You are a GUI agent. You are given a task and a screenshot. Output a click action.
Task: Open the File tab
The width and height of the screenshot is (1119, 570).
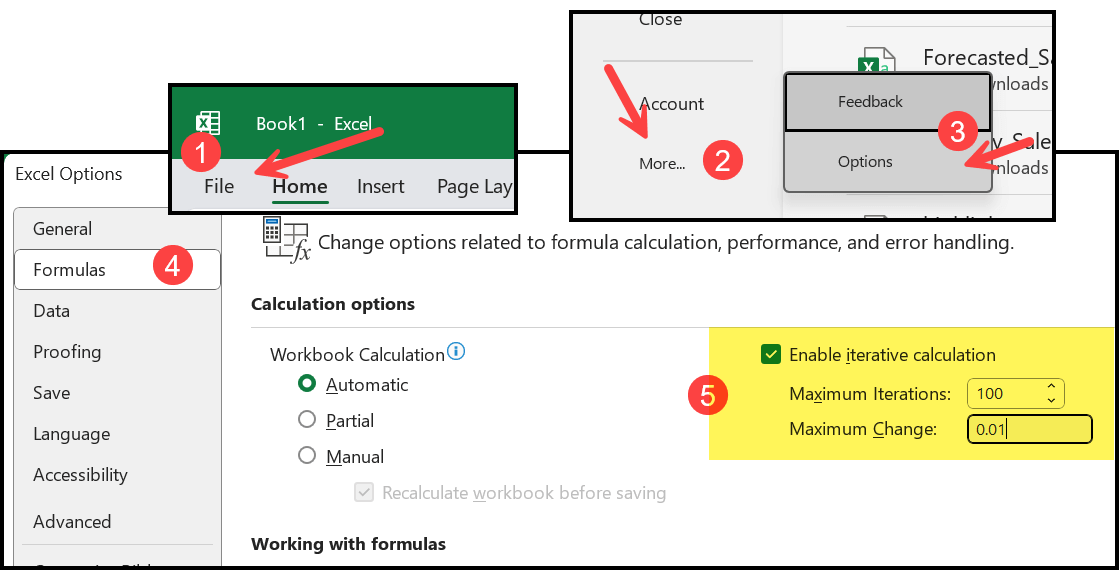click(x=219, y=186)
